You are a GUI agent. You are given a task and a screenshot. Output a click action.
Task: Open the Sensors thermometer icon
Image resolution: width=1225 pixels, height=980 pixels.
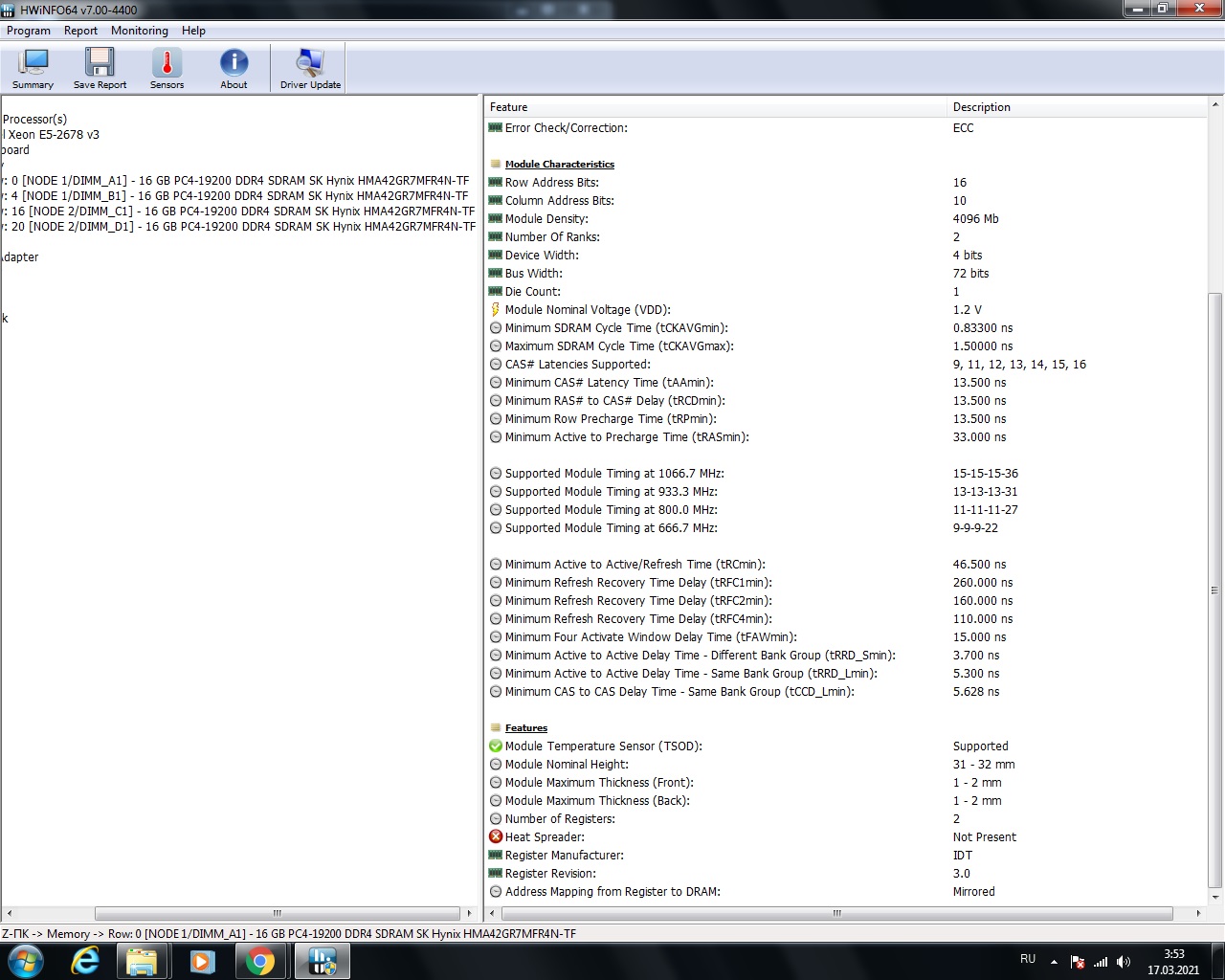tap(167, 62)
